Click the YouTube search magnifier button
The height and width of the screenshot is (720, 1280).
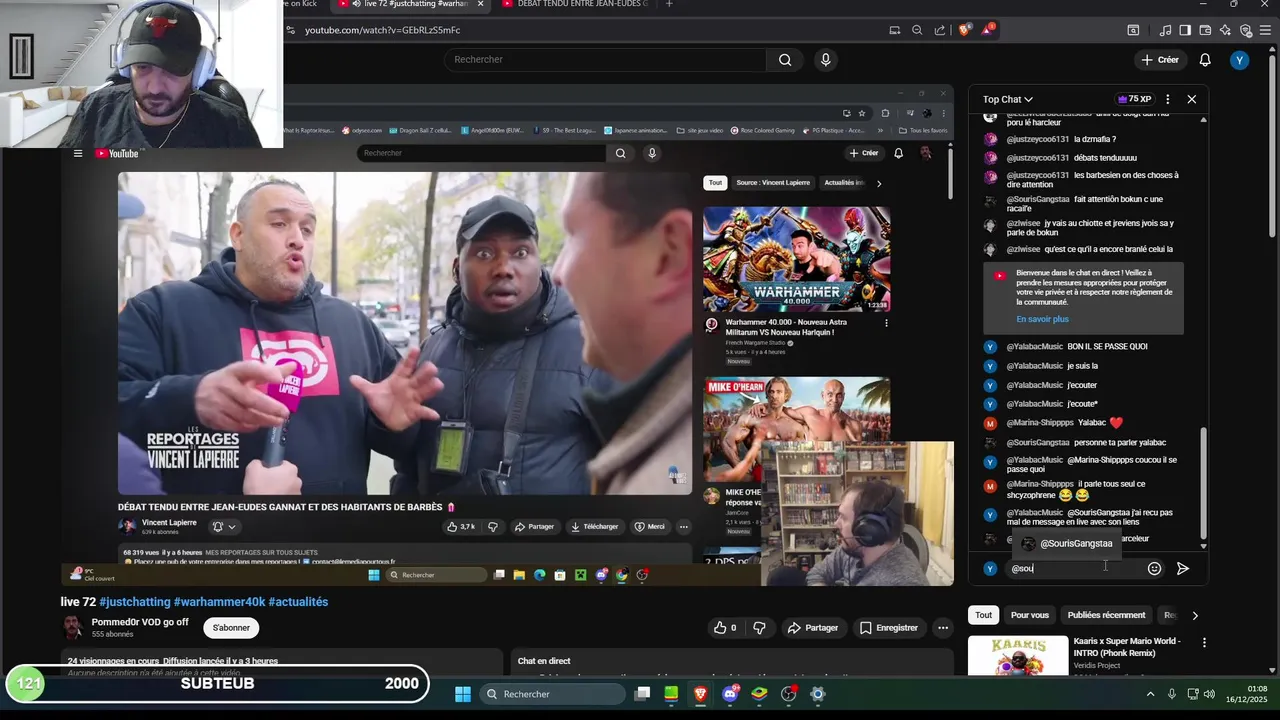click(x=785, y=60)
